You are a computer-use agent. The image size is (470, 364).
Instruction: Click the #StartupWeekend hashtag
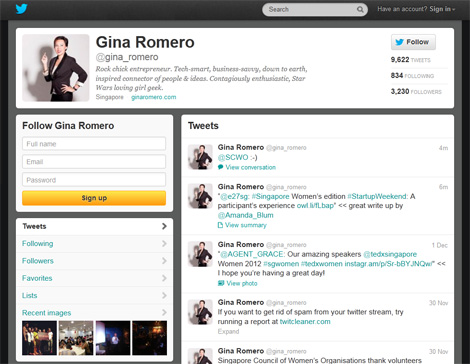tap(377, 196)
